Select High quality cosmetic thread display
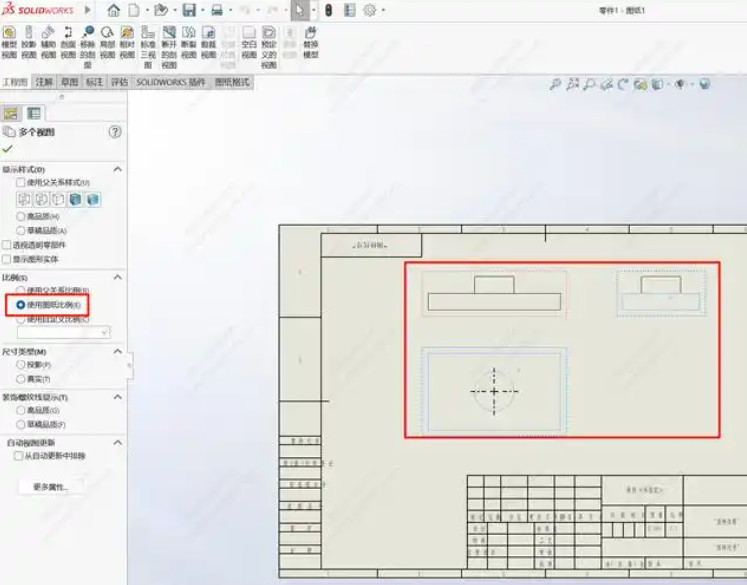Viewport: 747px width, 585px height. [x=20, y=410]
